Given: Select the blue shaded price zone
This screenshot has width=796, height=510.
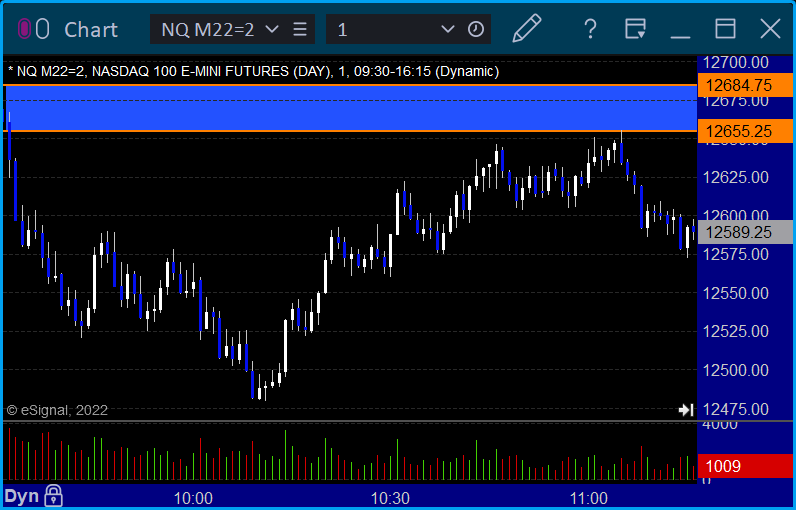Looking at the screenshot, I should coord(350,108).
